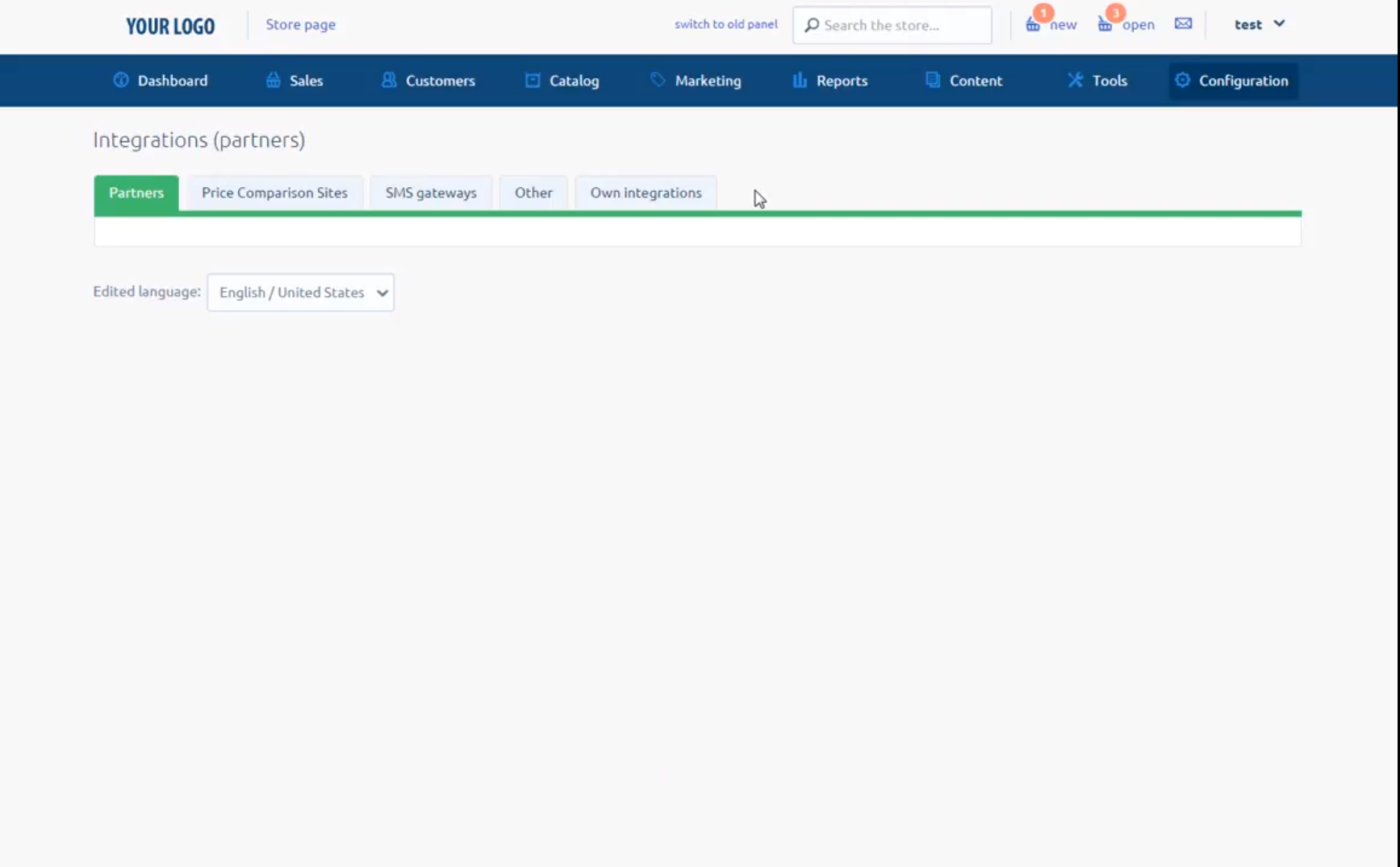The width and height of the screenshot is (1400, 867).
Task: Switch to the Other tab
Action: (x=533, y=194)
